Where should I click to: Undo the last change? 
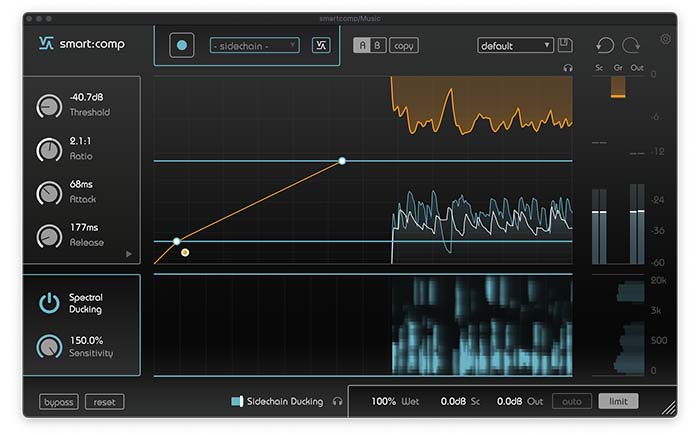coord(605,45)
